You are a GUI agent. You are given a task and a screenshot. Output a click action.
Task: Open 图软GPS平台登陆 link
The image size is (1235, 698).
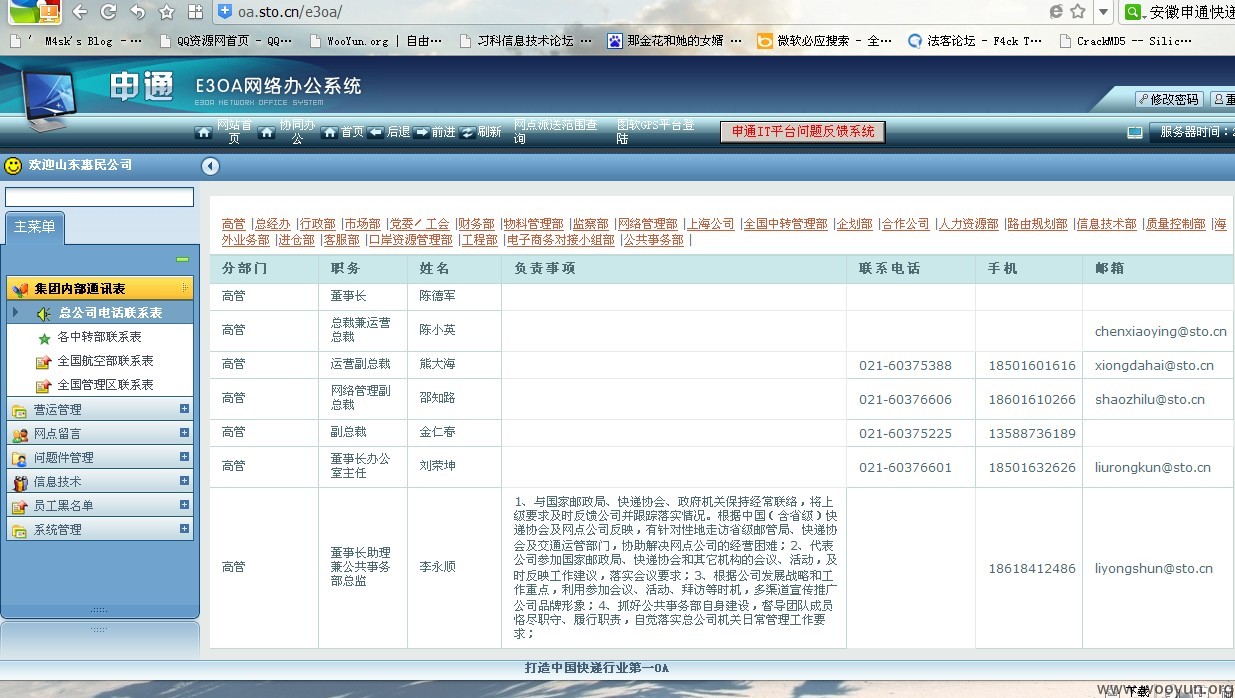655,131
